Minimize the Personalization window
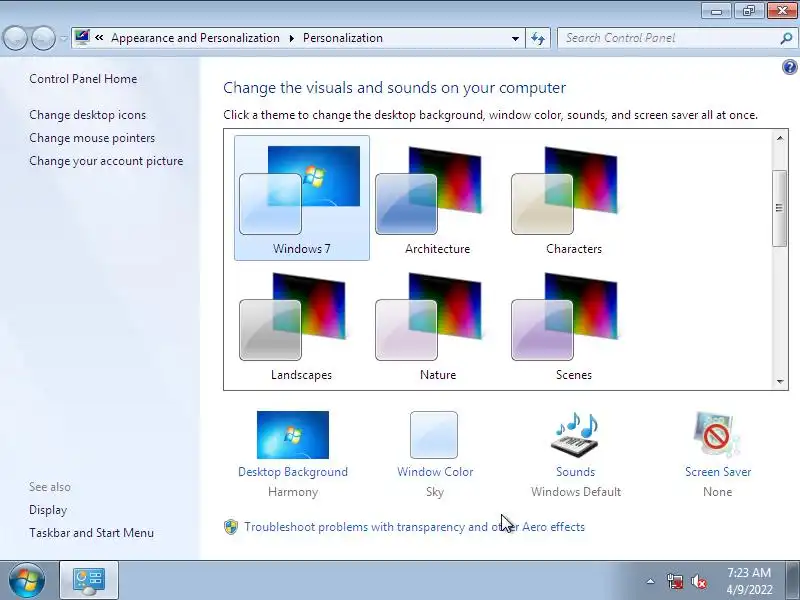This screenshot has height=600, width=800. coord(716,11)
